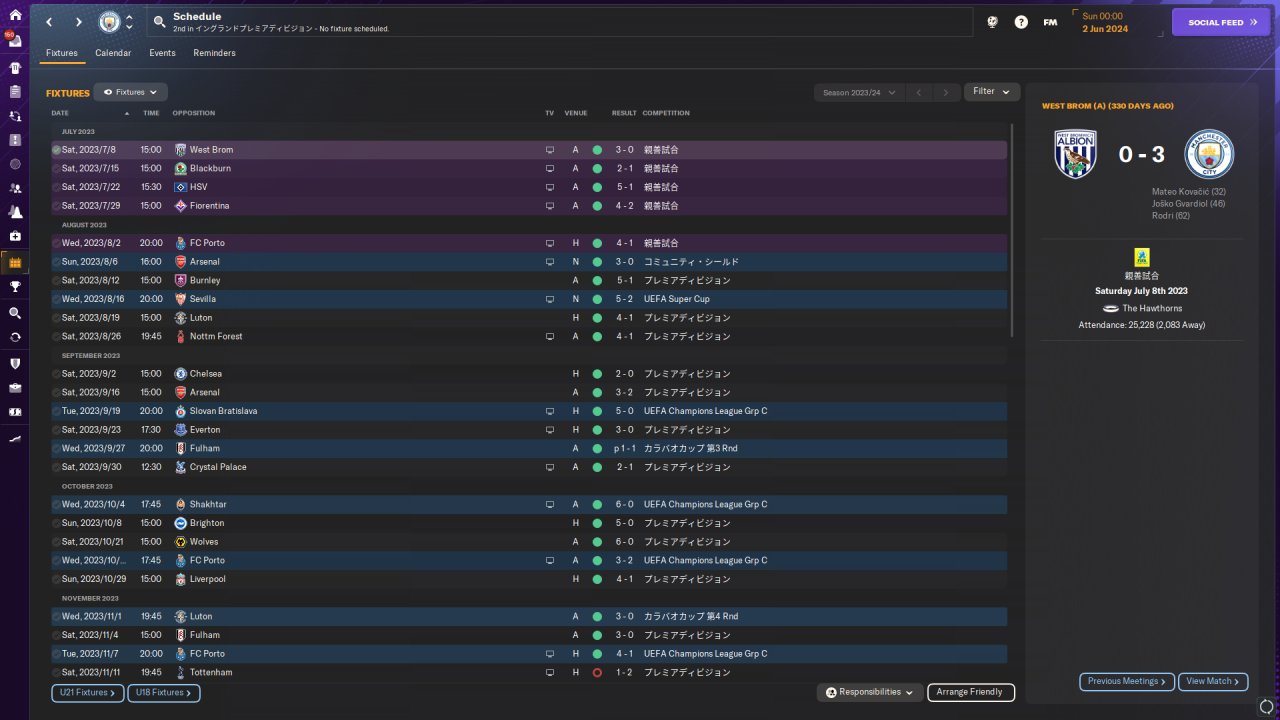Click the search magnifier beside Schedule title

pyautogui.click(x=160, y=22)
